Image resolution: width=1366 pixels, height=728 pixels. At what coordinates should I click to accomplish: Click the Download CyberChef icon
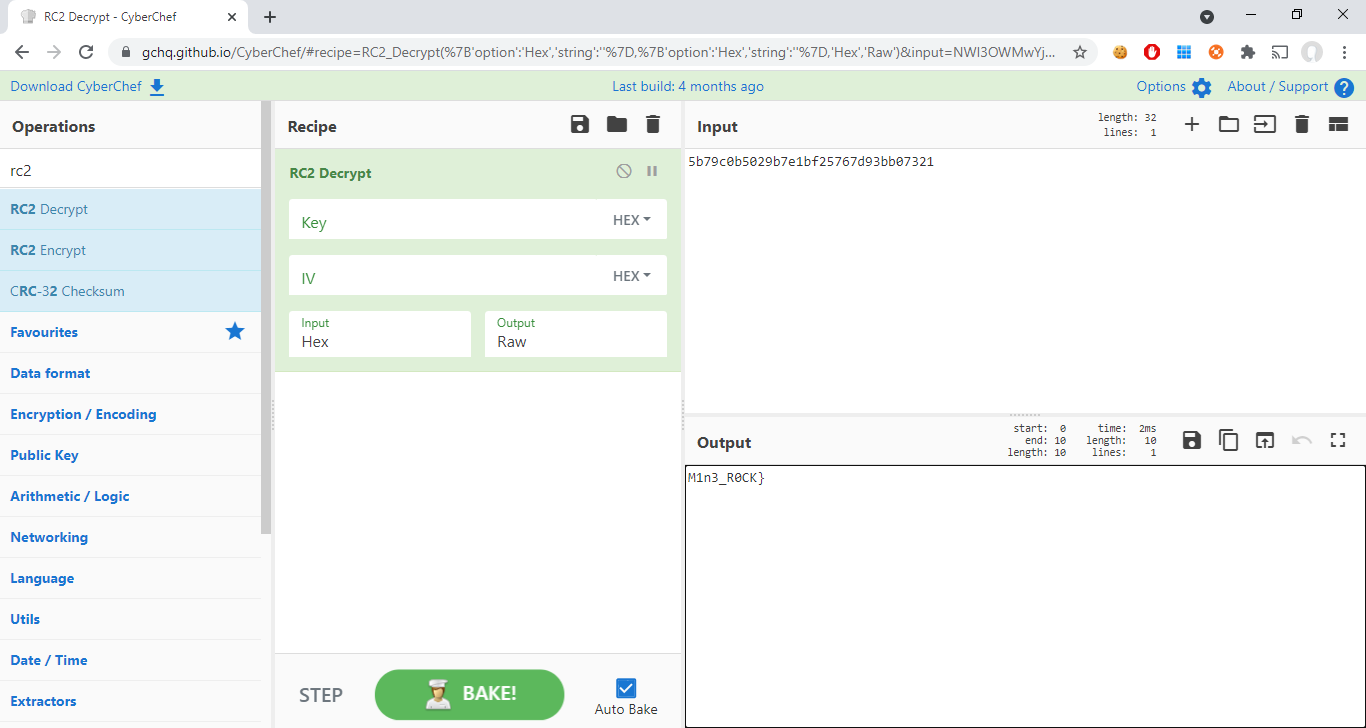157,87
